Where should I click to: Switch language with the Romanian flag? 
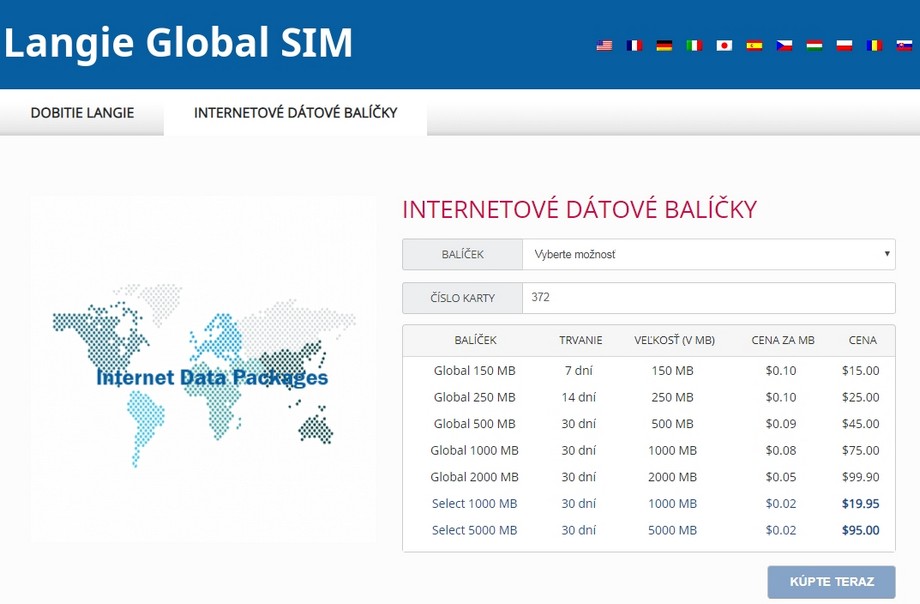click(x=874, y=45)
